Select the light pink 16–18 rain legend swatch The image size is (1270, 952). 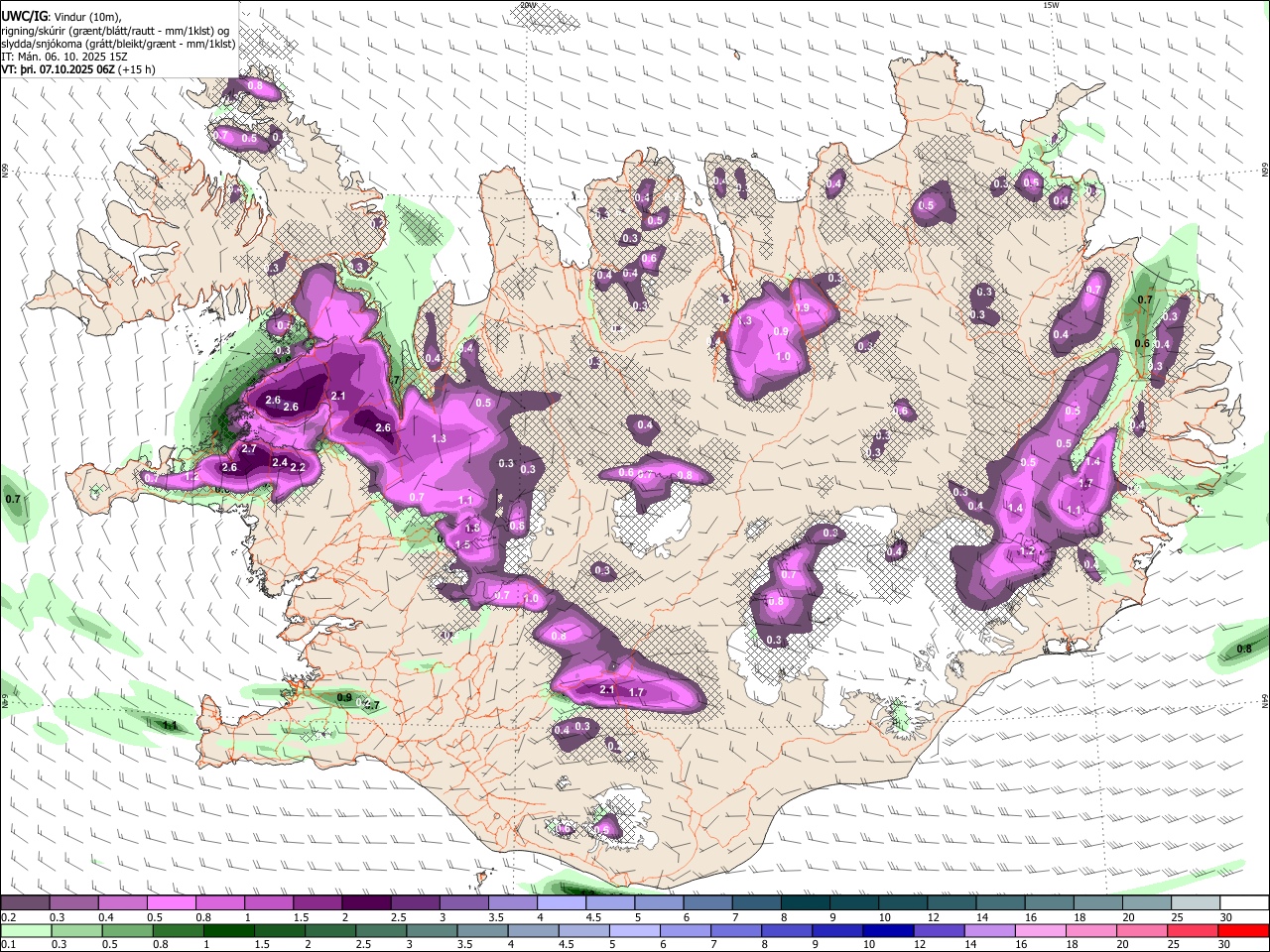point(1042,930)
